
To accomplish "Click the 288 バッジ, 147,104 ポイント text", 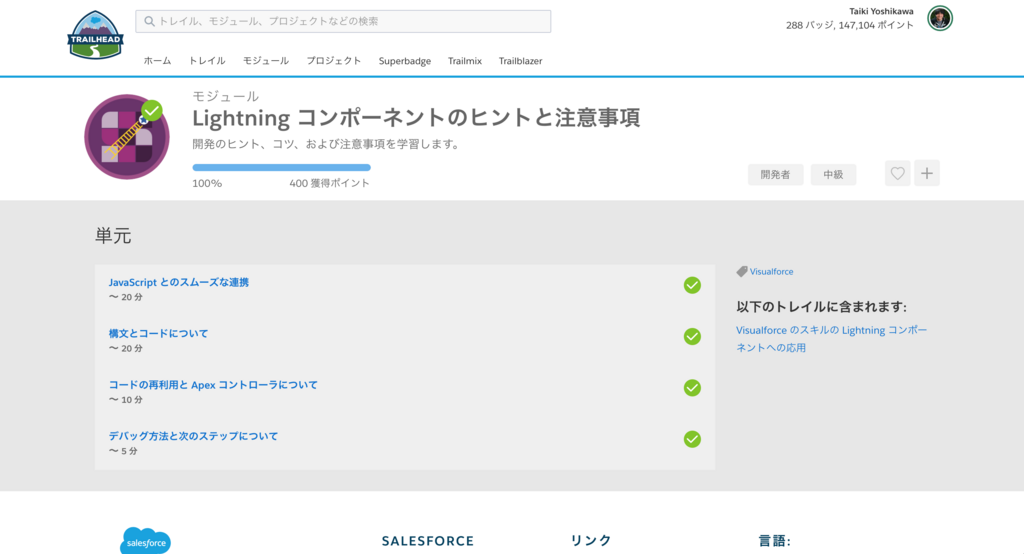I will coord(850,25).
